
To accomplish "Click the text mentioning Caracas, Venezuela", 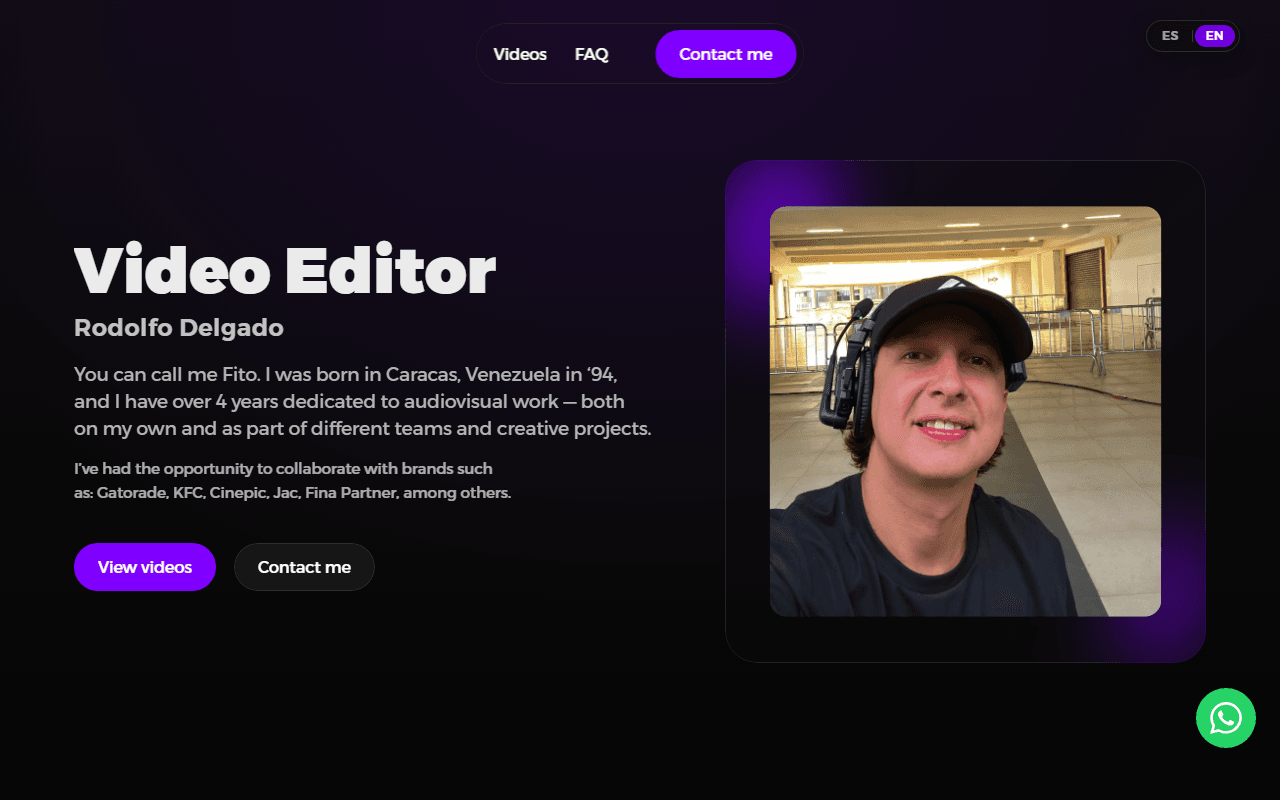I will click(x=363, y=402).
